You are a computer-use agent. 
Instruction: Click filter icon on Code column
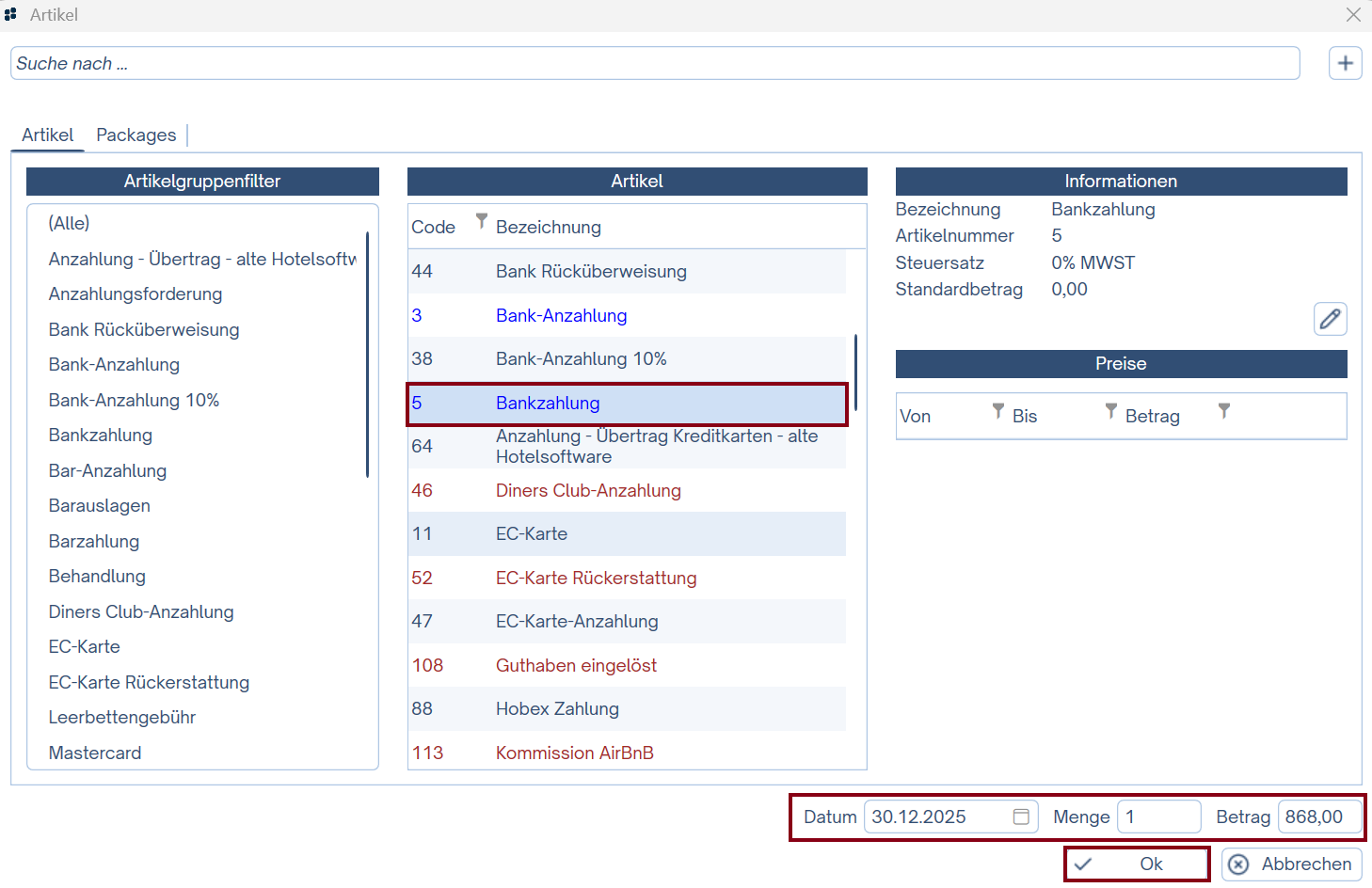[x=481, y=221]
